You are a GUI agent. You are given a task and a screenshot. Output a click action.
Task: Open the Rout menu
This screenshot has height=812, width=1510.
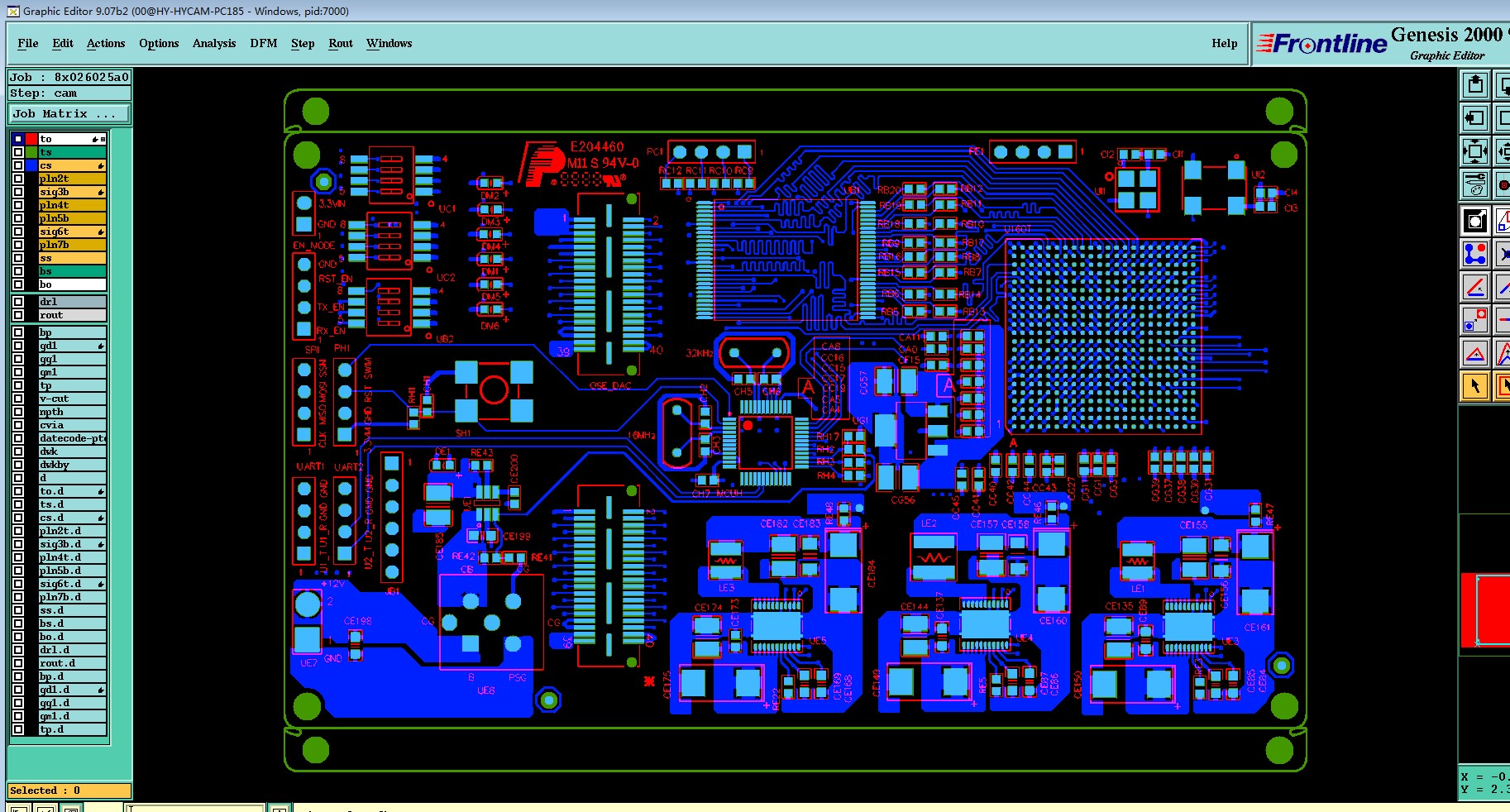click(341, 43)
